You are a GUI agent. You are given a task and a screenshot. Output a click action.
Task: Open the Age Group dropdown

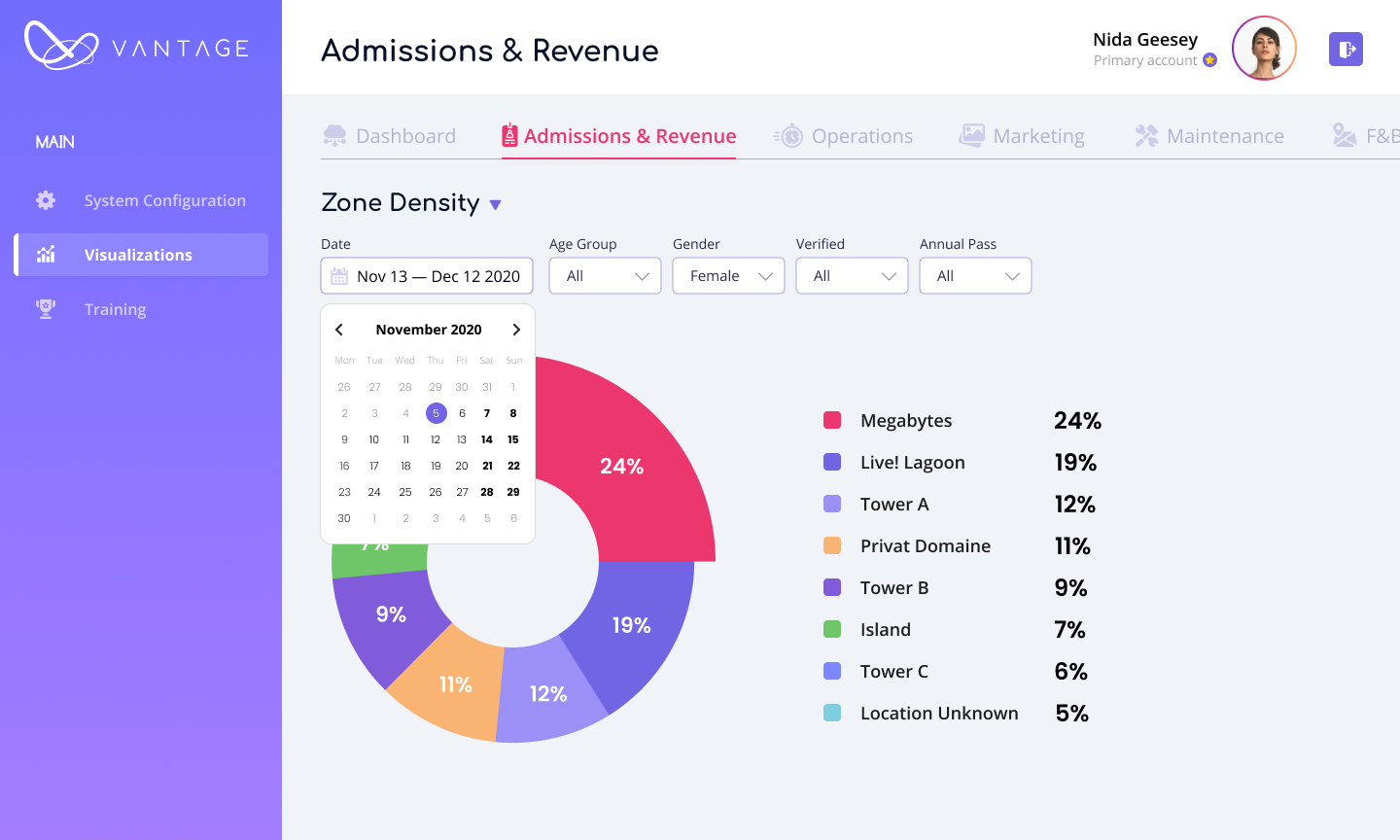pos(605,276)
